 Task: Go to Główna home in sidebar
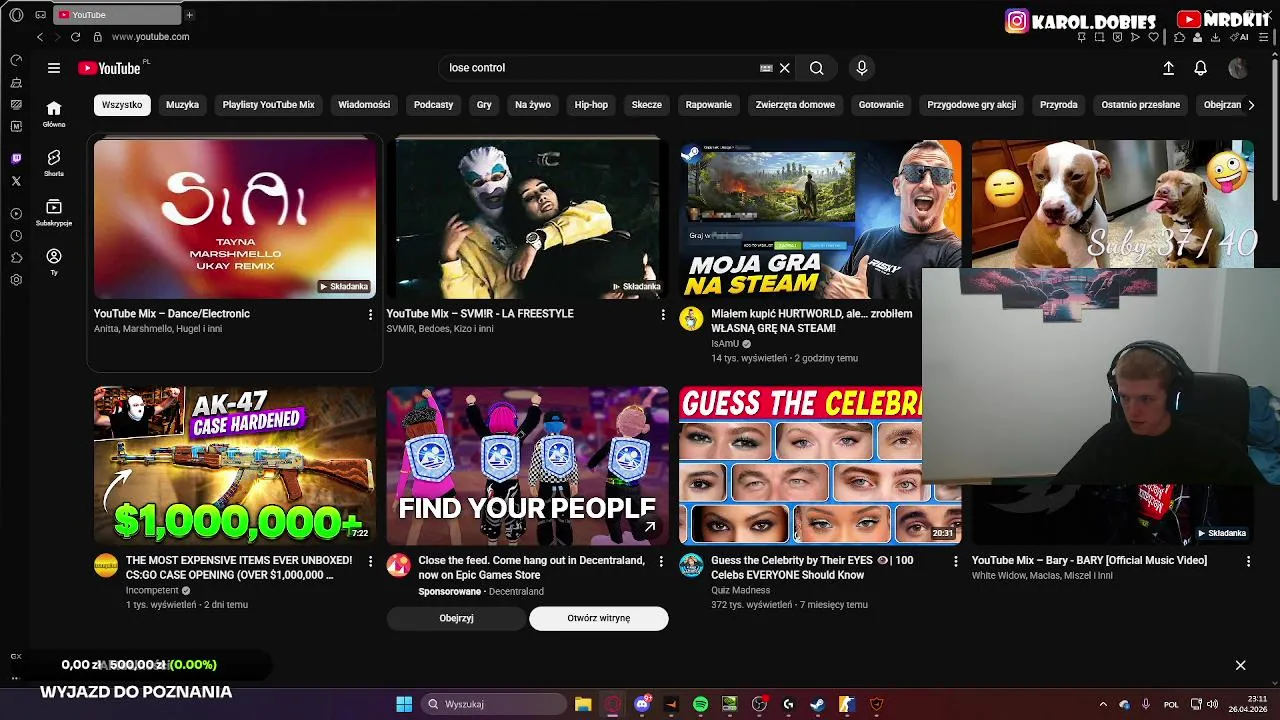tap(54, 114)
